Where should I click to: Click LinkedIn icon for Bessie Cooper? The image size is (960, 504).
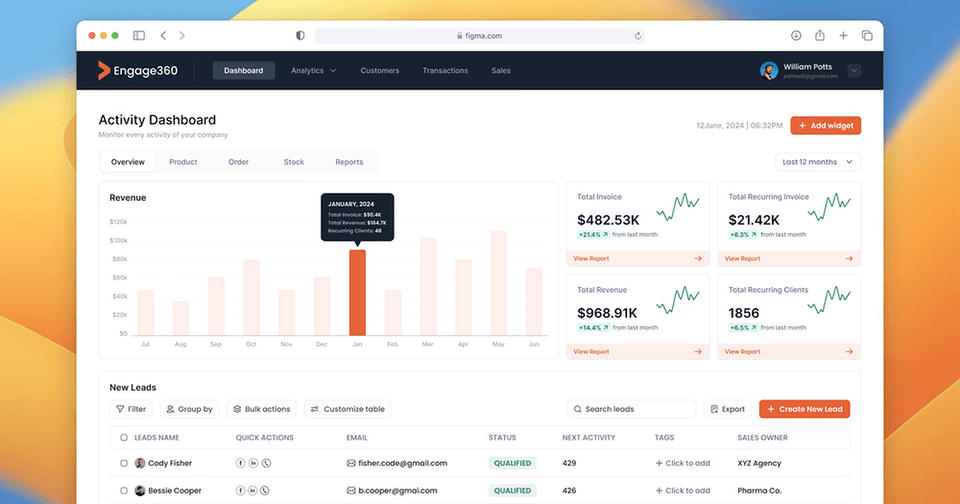[253, 491]
